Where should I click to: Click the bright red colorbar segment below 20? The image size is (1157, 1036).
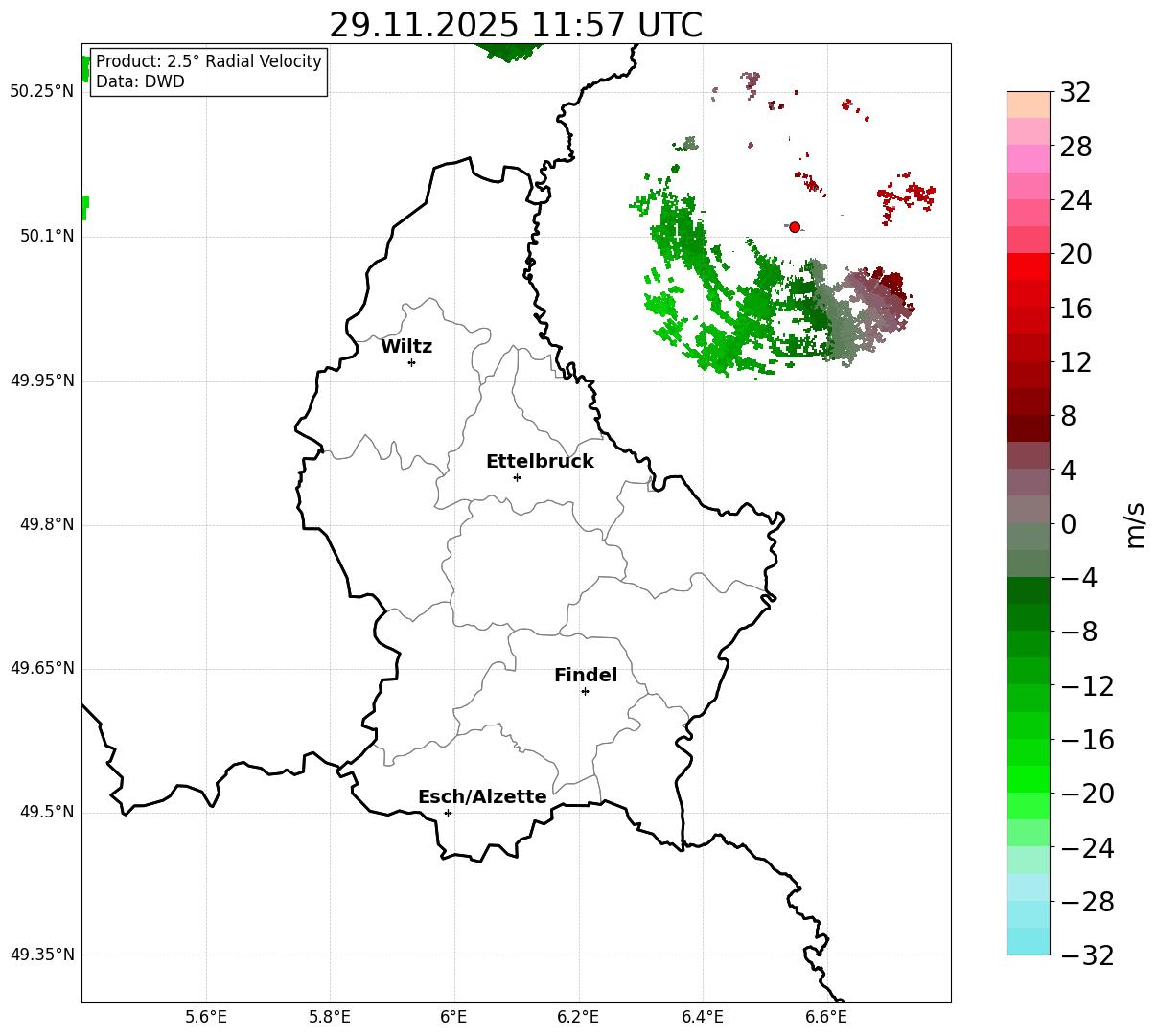coord(1029,267)
